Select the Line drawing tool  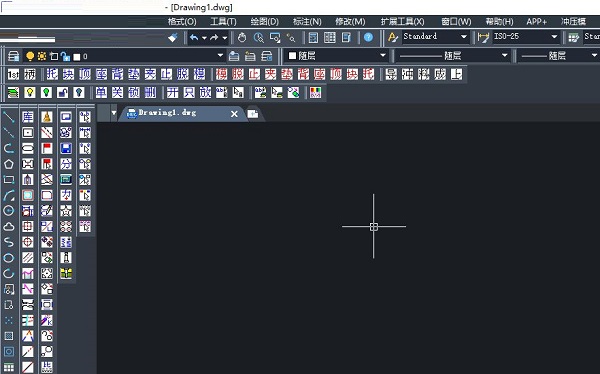(x=8, y=117)
